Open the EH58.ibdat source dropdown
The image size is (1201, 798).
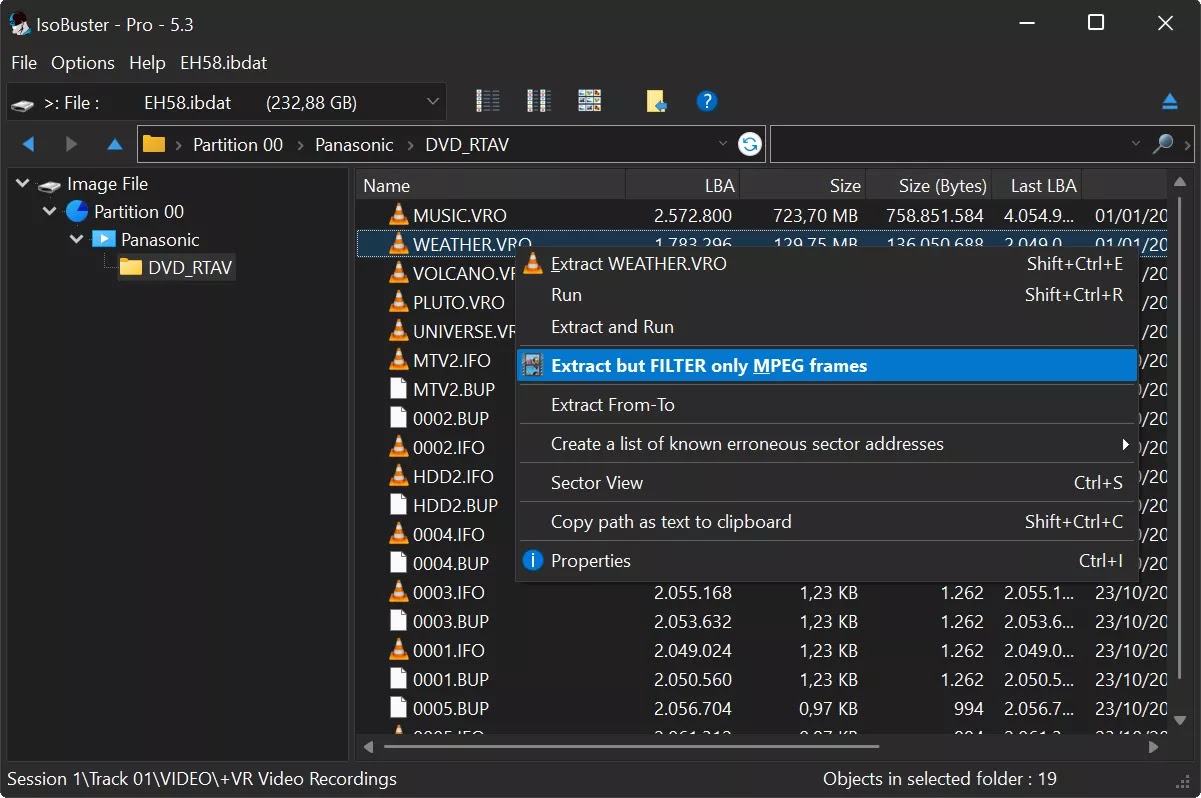(431, 101)
